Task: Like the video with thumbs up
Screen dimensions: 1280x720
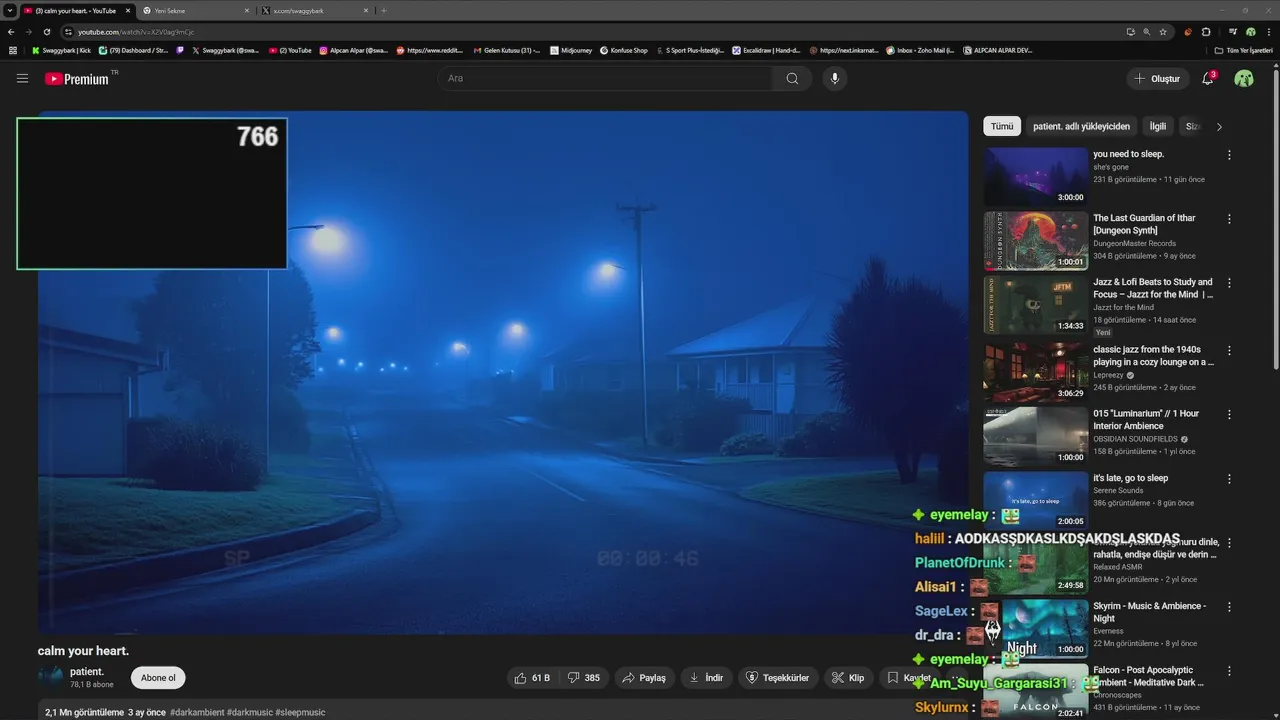Action: point(532,678)
